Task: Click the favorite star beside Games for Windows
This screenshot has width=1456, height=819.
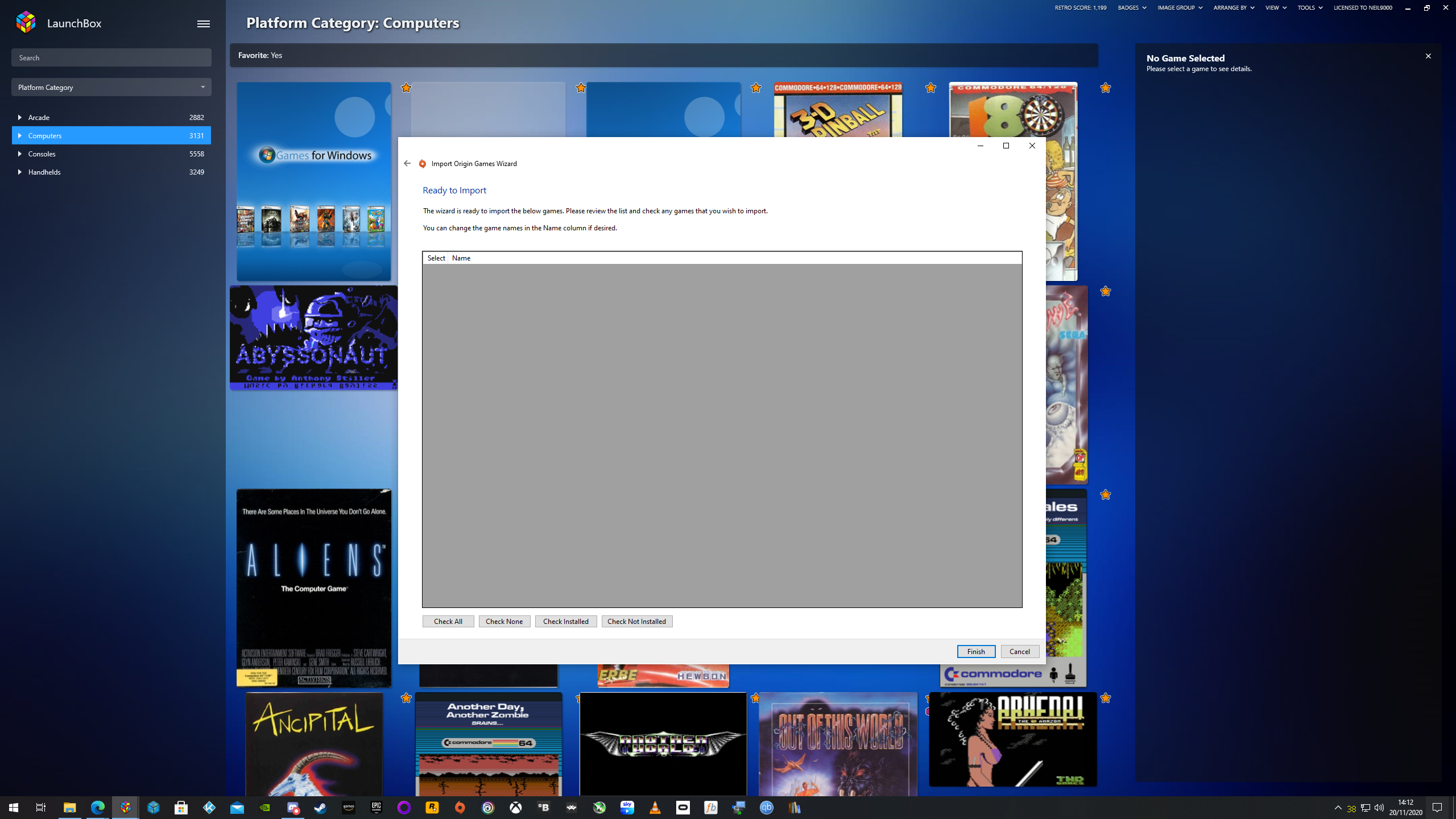Action: [406, 88]
